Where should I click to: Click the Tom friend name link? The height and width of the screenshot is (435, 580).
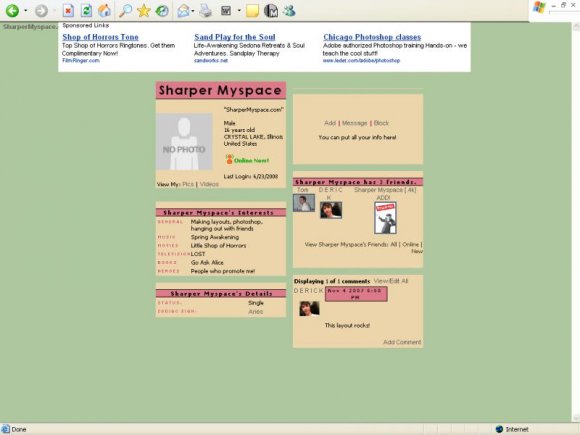(x=303, y=190)
